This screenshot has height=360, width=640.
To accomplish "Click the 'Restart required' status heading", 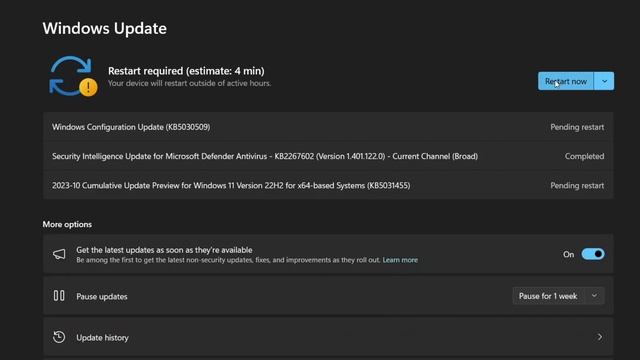I will tap(186, 71).
